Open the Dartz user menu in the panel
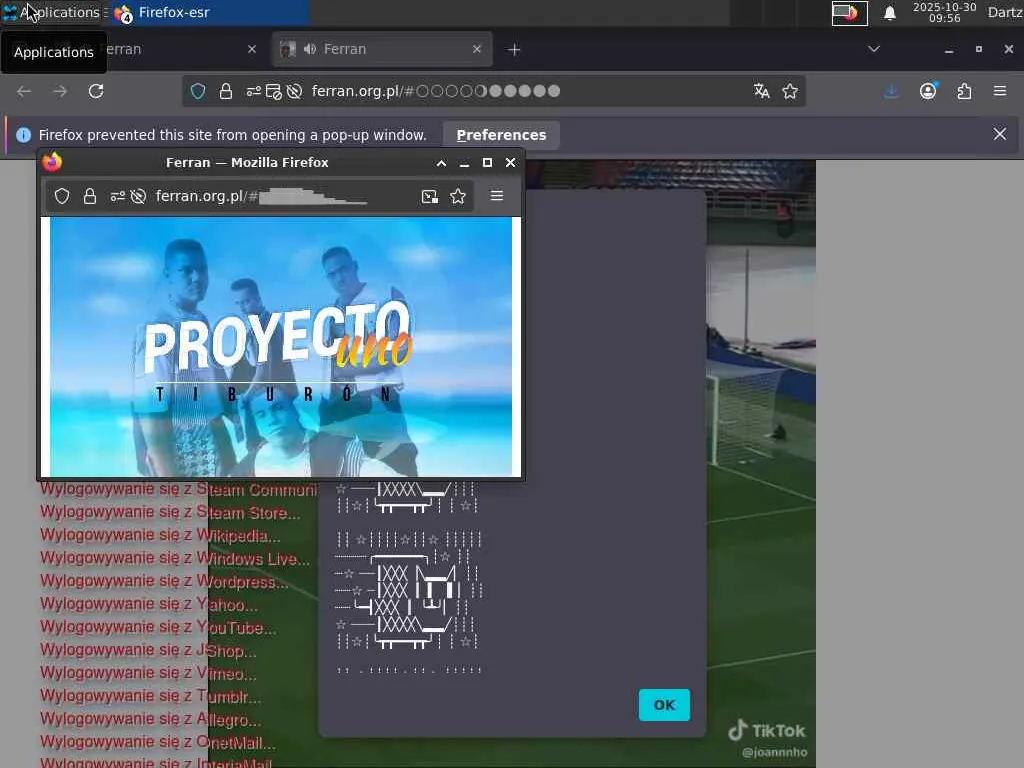 click(x=1005, y=12)
